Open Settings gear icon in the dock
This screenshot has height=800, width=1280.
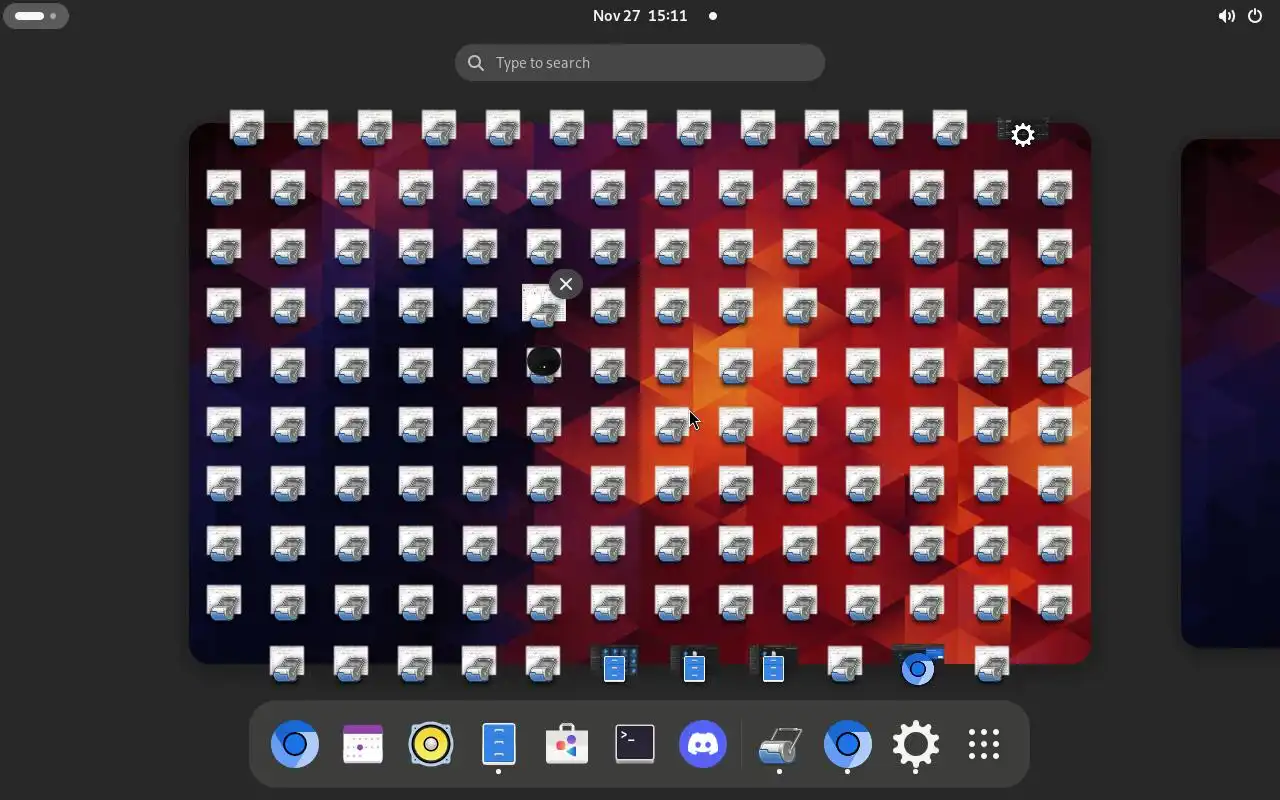pyautogui.click(x=916, y=744)
